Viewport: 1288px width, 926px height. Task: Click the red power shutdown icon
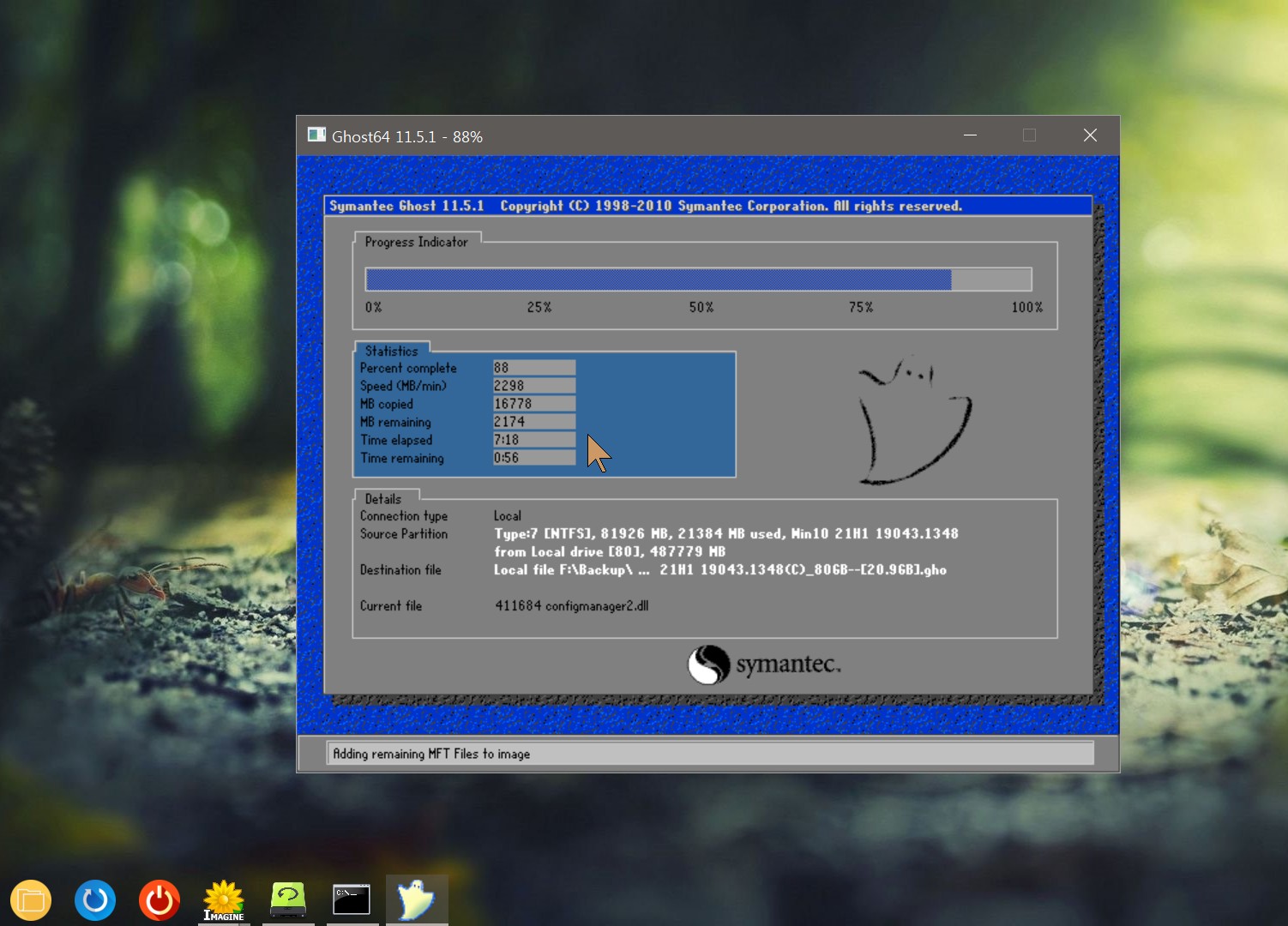(159, 900)
